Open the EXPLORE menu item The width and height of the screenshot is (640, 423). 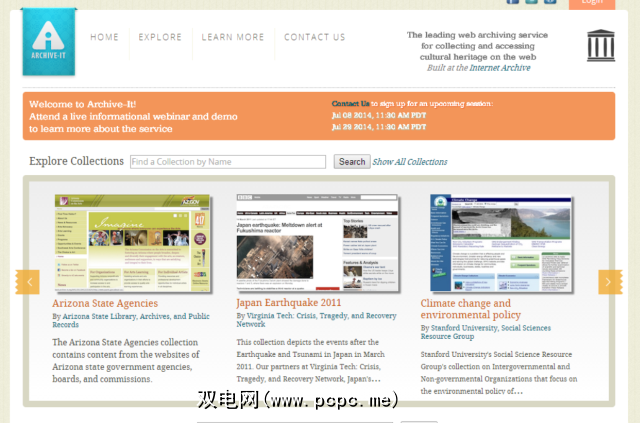(x=160, y=37)
